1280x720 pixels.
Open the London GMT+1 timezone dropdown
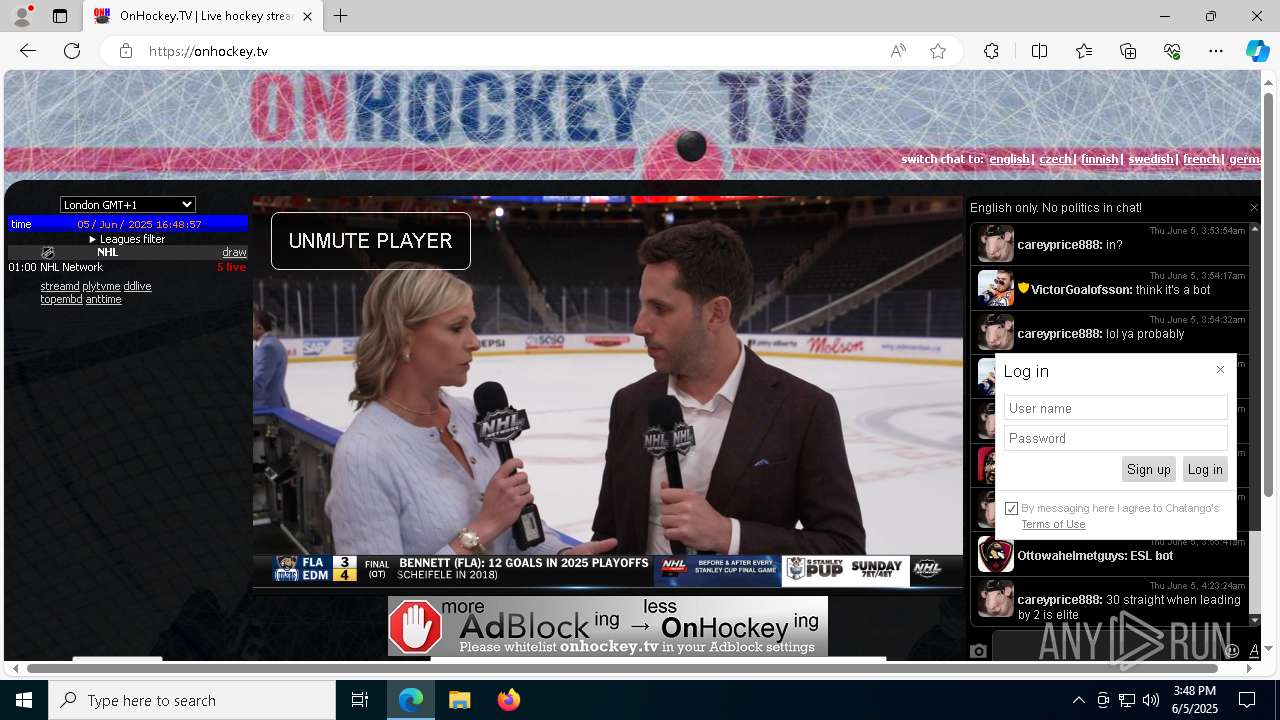tap(127, 205)
